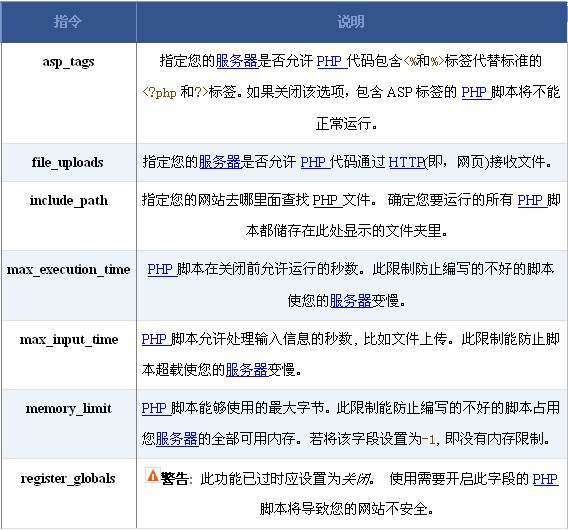Open PHP link before 脚本都储存 in include_path row
Screen dimensions: 568x530
coord(532,200)
